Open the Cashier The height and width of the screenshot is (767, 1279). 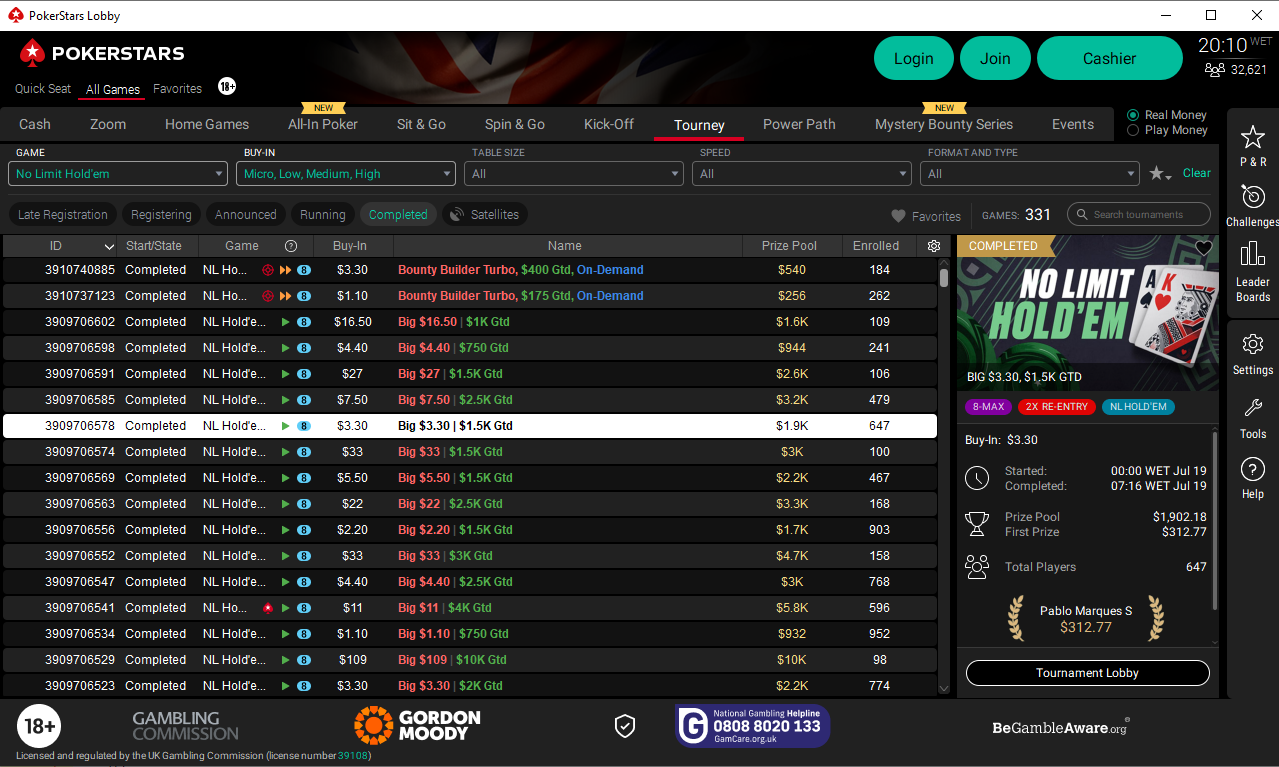1110,58
